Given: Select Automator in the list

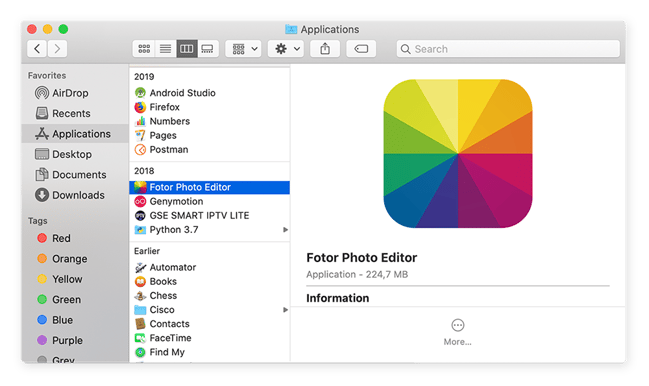Looking at the screenshot, I should [209, 267].
